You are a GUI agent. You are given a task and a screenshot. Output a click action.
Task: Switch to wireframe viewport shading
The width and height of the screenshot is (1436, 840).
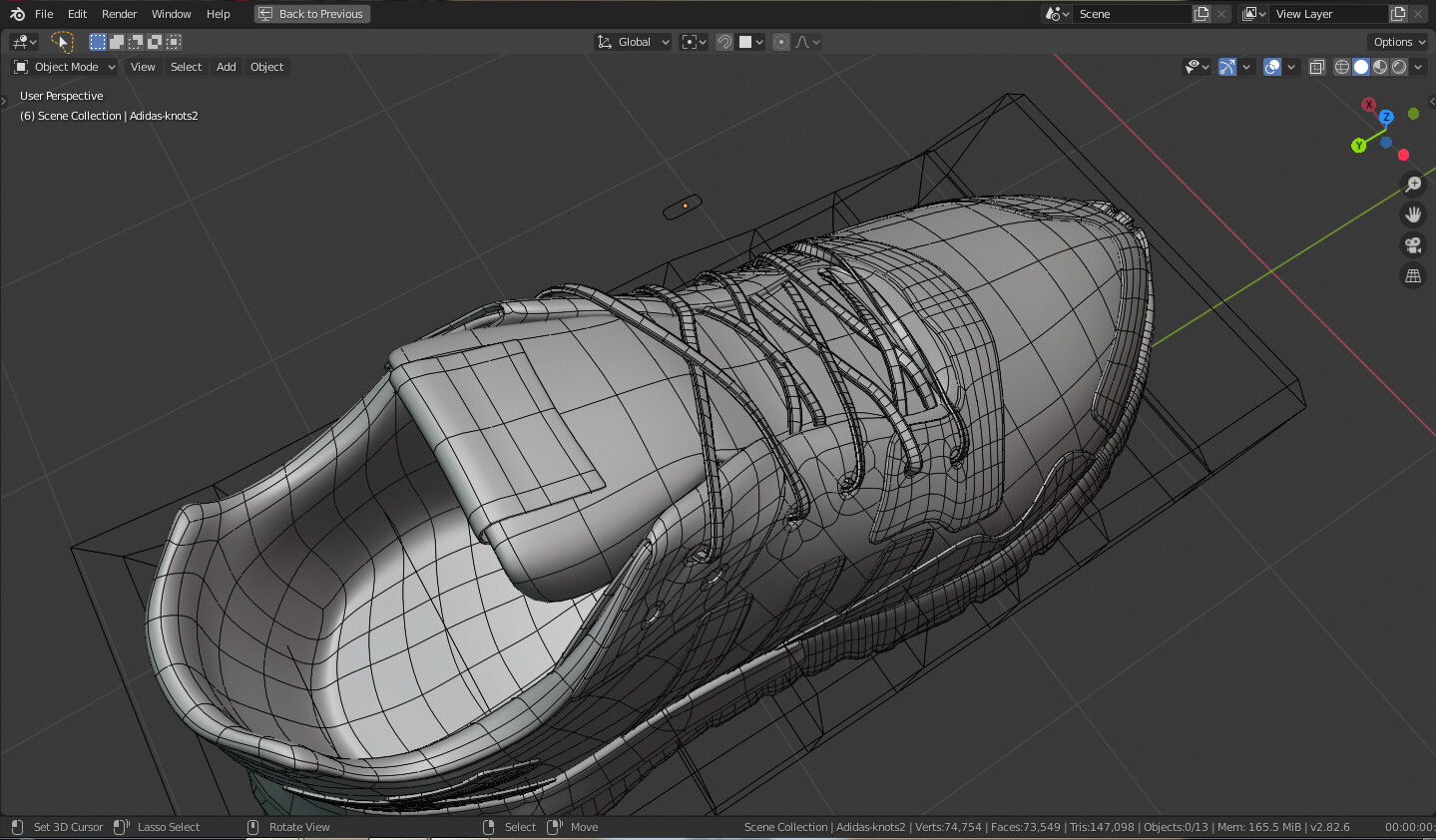click(1342, 67)
